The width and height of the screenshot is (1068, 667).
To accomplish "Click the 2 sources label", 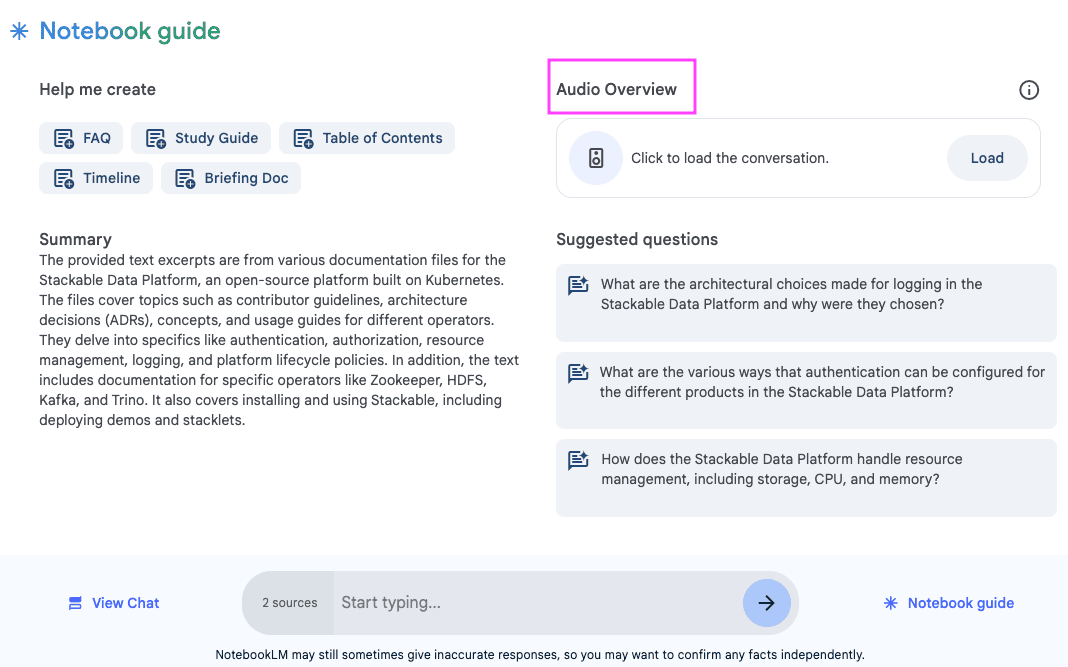I will pos(287,602).
